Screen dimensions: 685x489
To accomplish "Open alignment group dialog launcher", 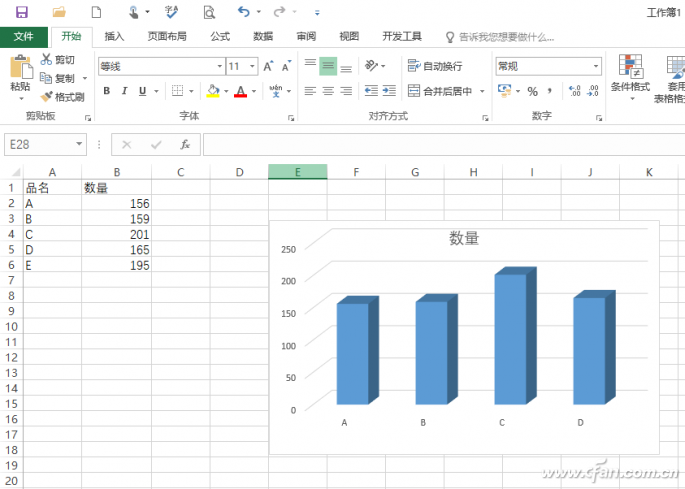I will pos(485,118).
